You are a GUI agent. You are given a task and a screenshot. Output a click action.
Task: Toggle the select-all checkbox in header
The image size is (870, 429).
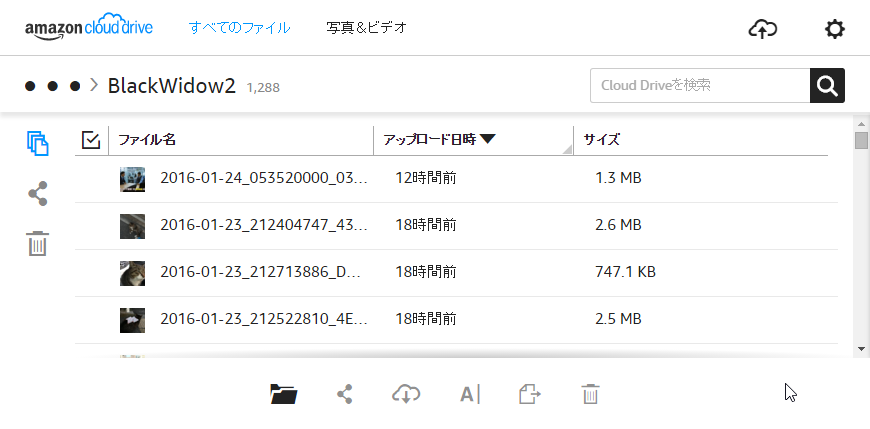[91, 140]
